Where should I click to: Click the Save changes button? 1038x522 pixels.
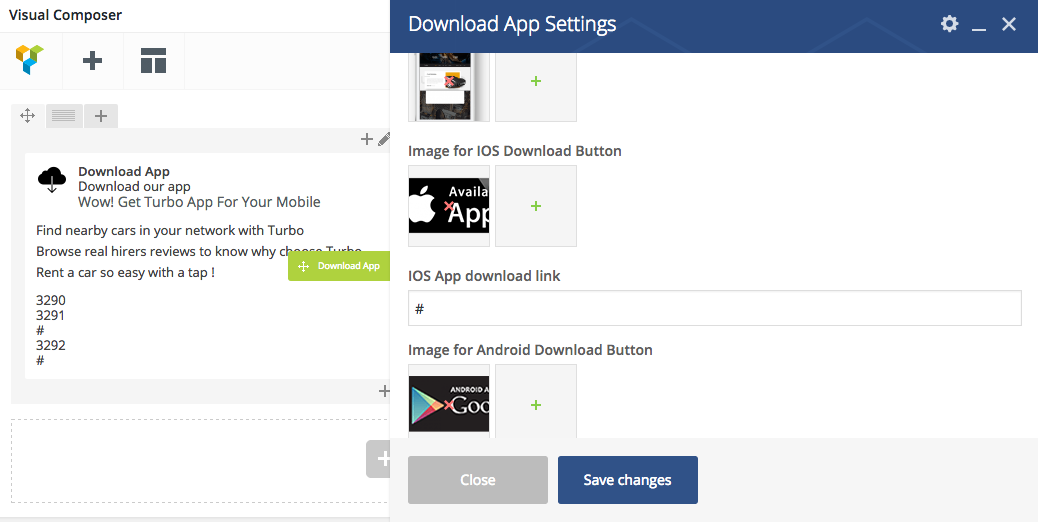(x=627, y=480)
